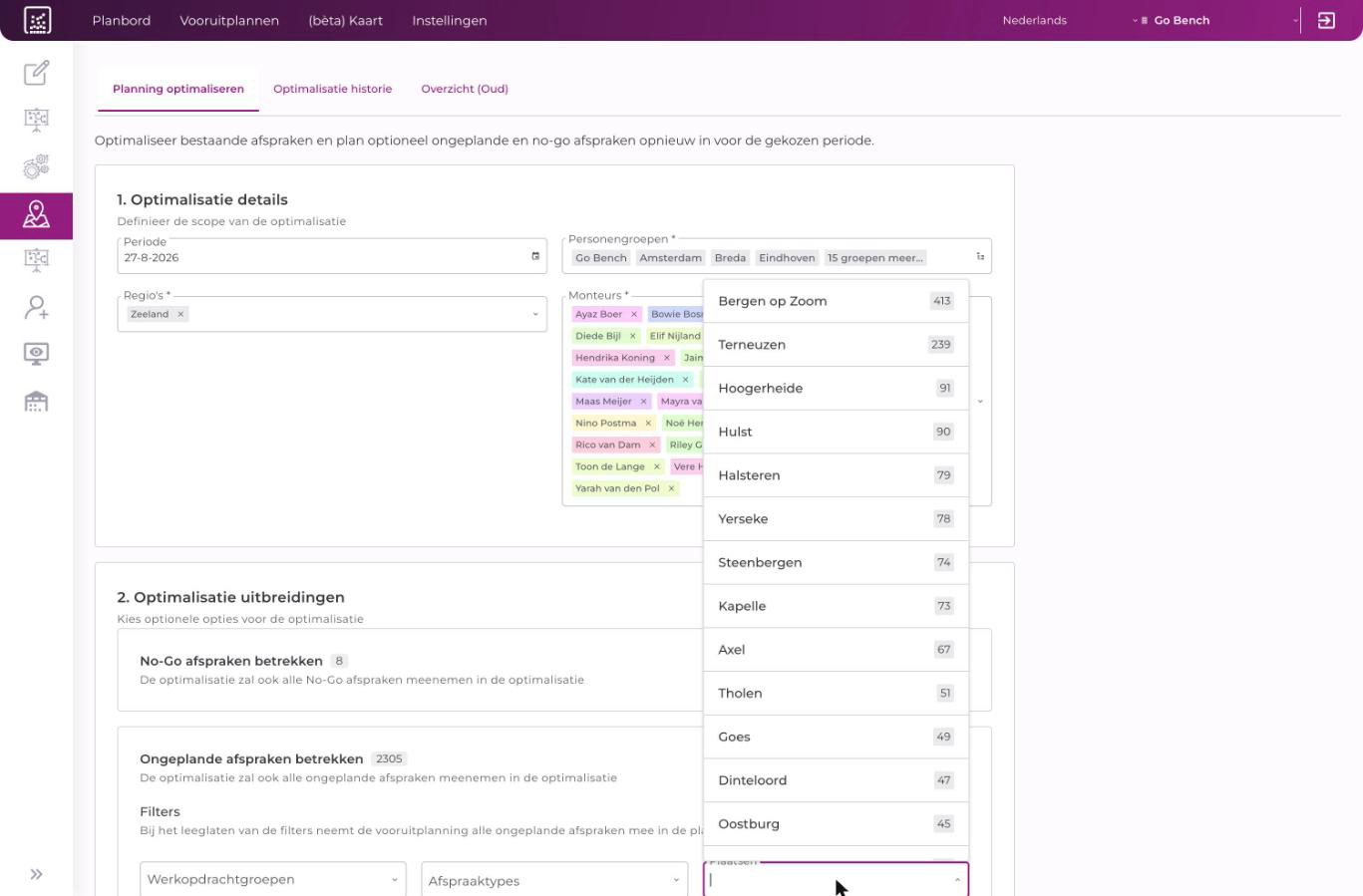1363x896 pixels.
Task: Open the Instellingen menu
Action: coord(450,20)
